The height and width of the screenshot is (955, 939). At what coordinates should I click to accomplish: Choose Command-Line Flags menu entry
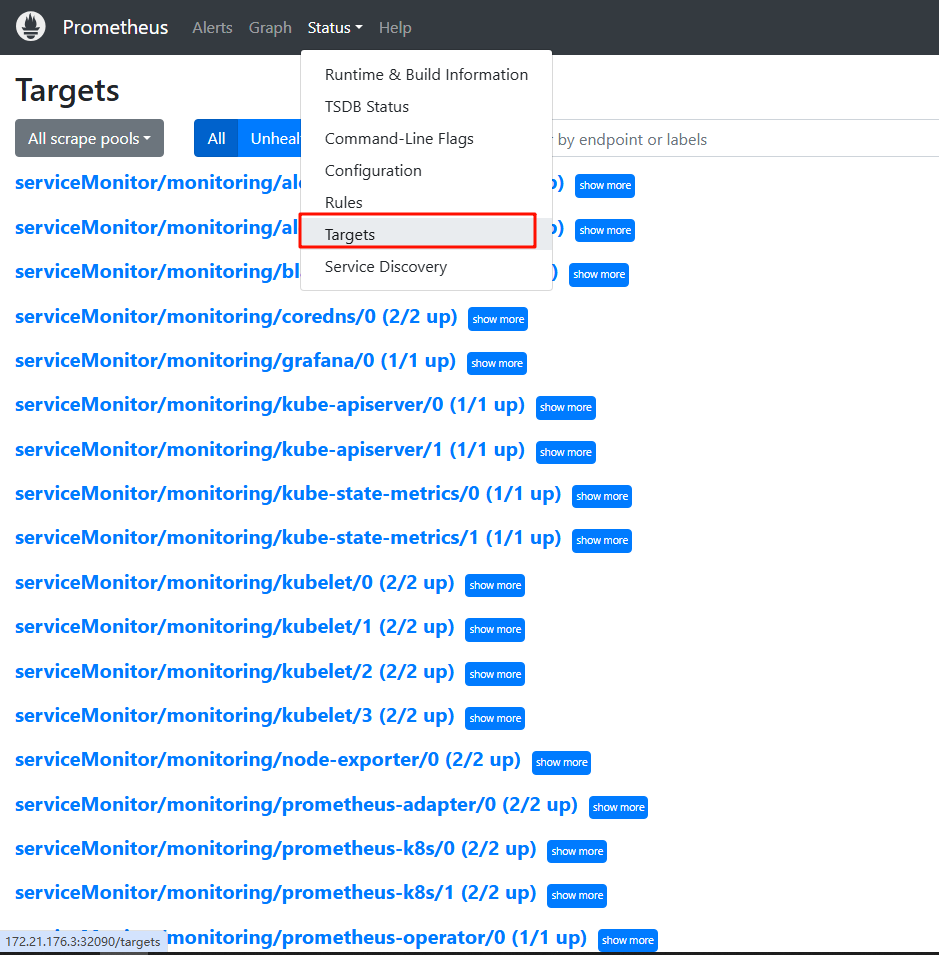point(426,139)
